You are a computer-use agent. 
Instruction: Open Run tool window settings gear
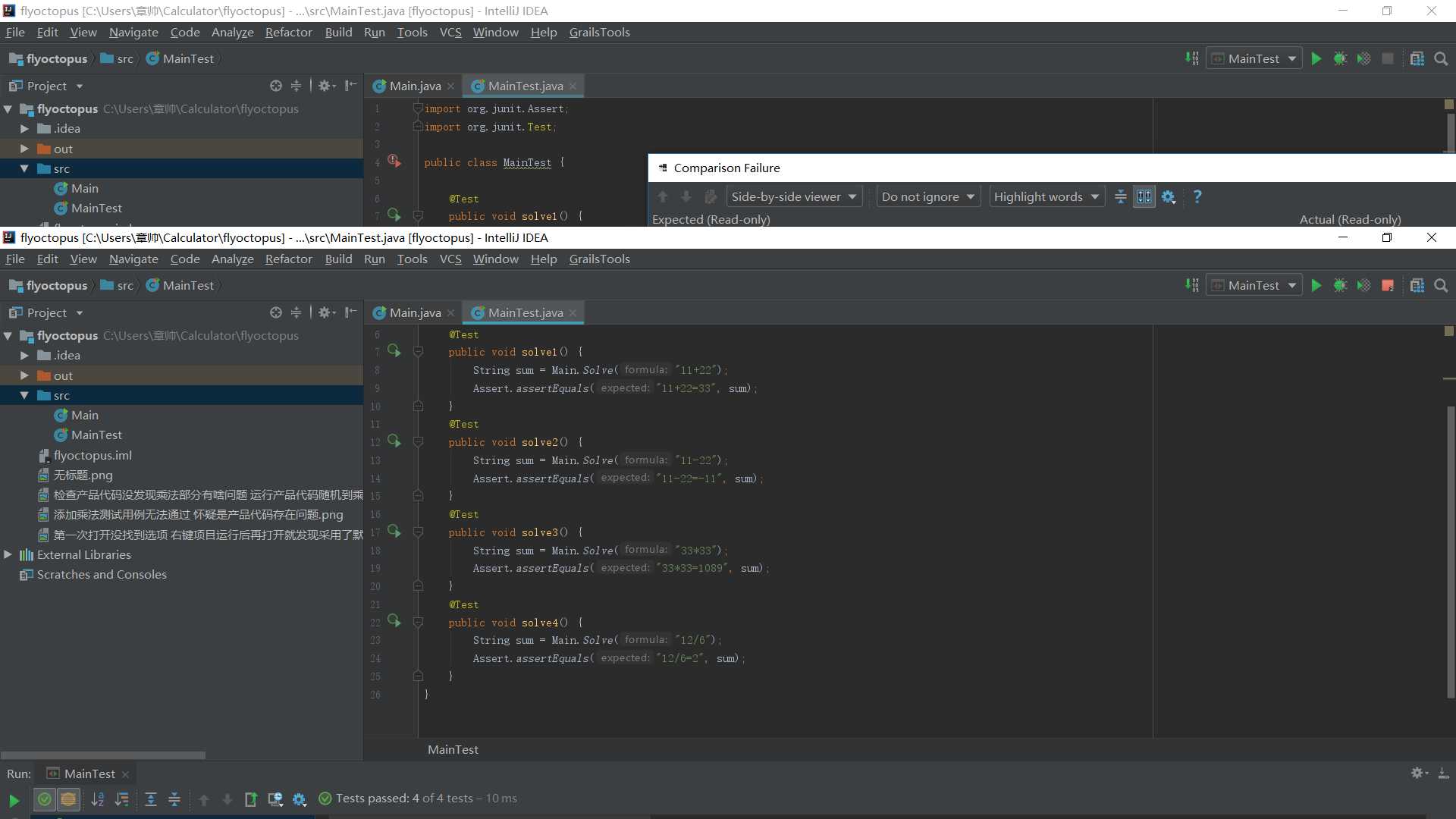[x=1419, y=773]
